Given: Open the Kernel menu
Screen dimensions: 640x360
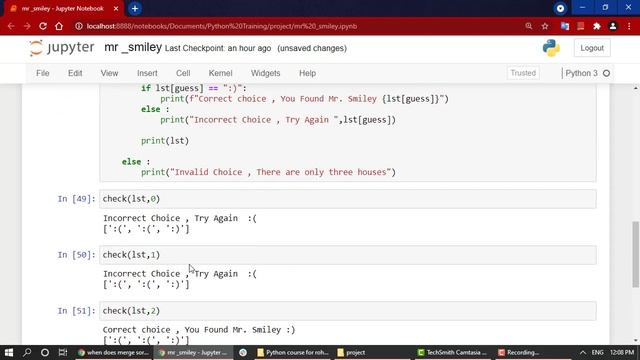Looking at the screenshot, I should click(220, 73).
